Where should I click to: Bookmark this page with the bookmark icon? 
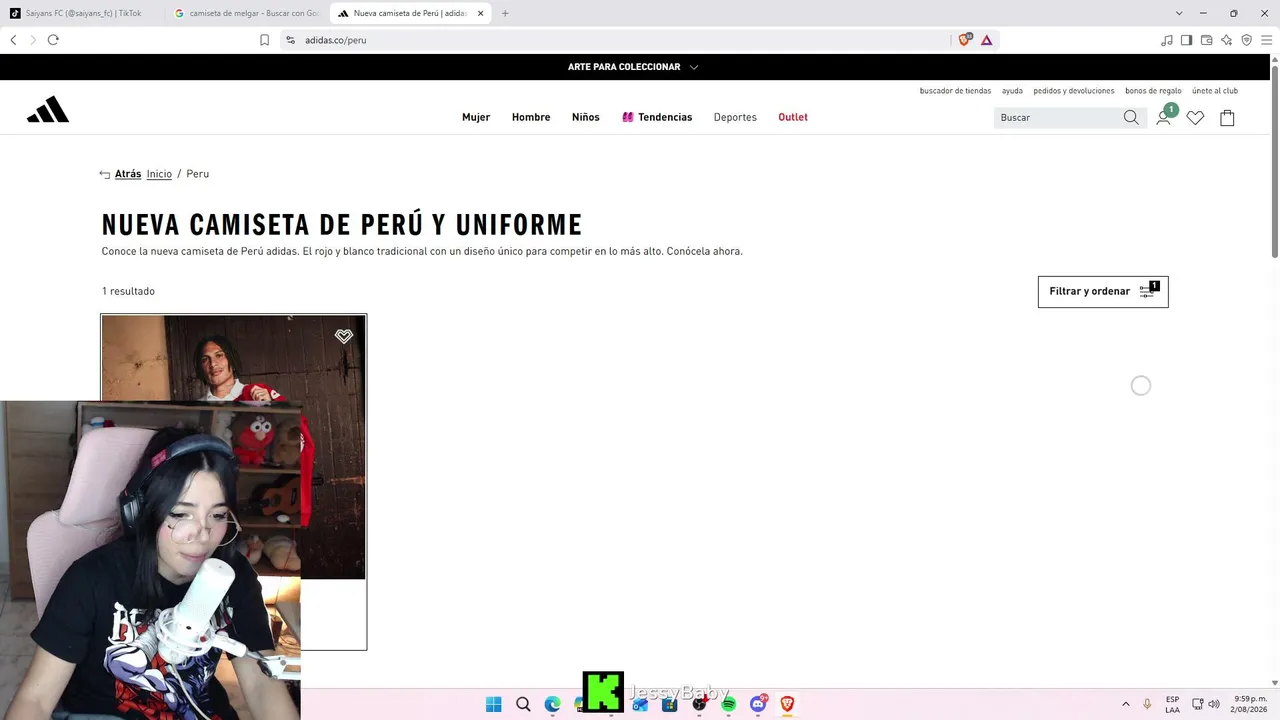264,40
